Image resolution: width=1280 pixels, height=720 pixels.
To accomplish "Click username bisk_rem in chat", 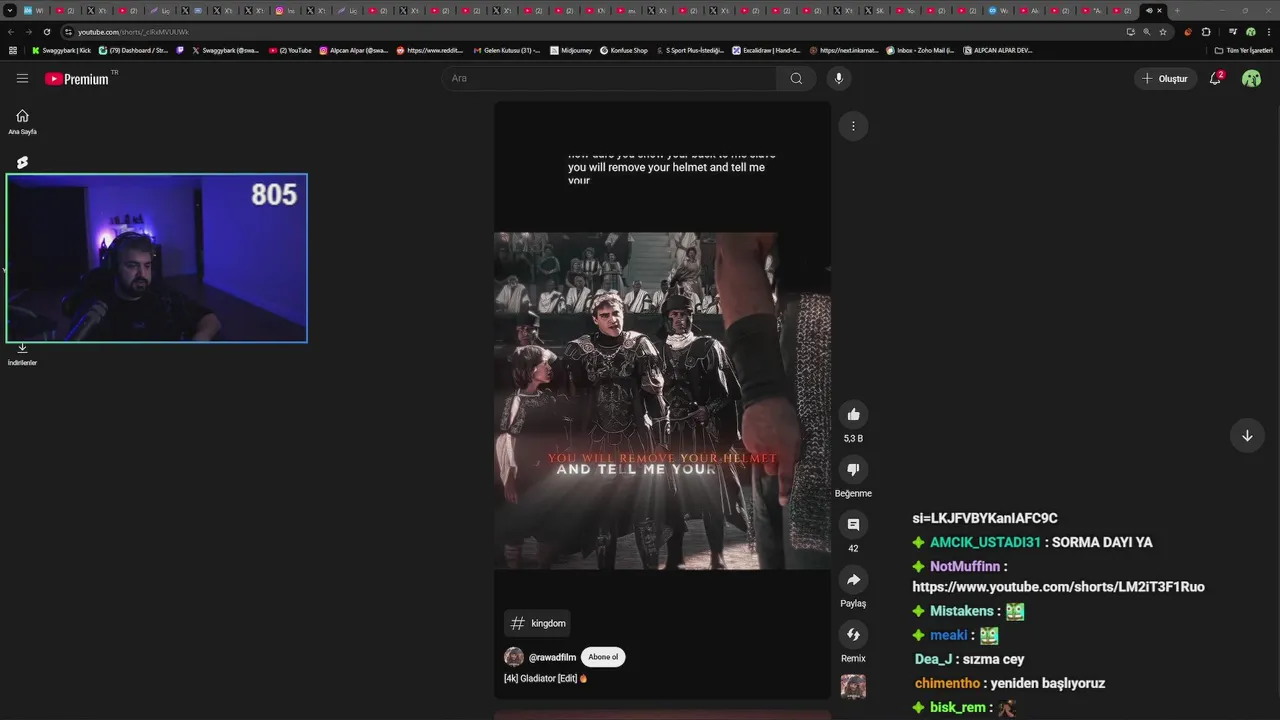I will 958,707.
